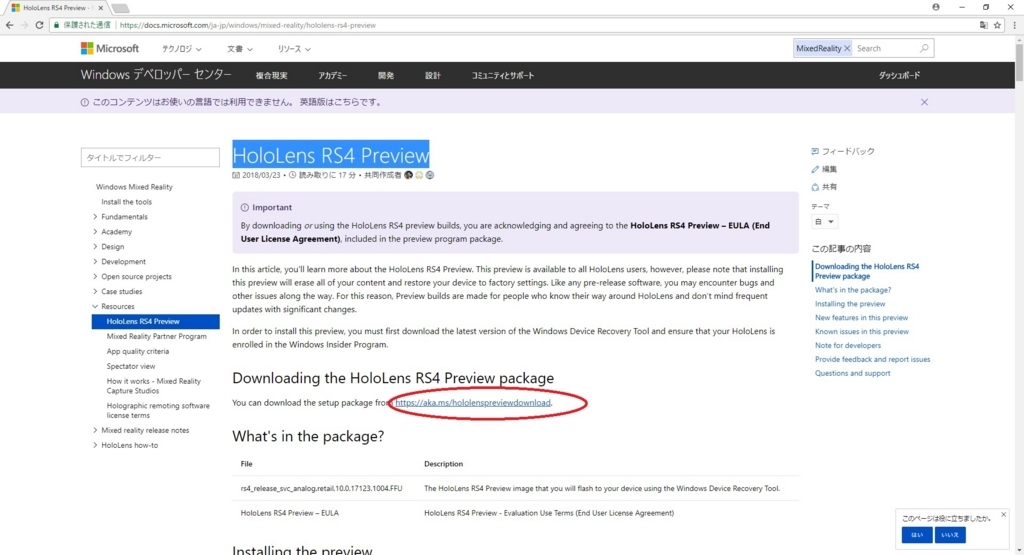
Task: Open Install the tools tree item
Action: pos(127,202)
